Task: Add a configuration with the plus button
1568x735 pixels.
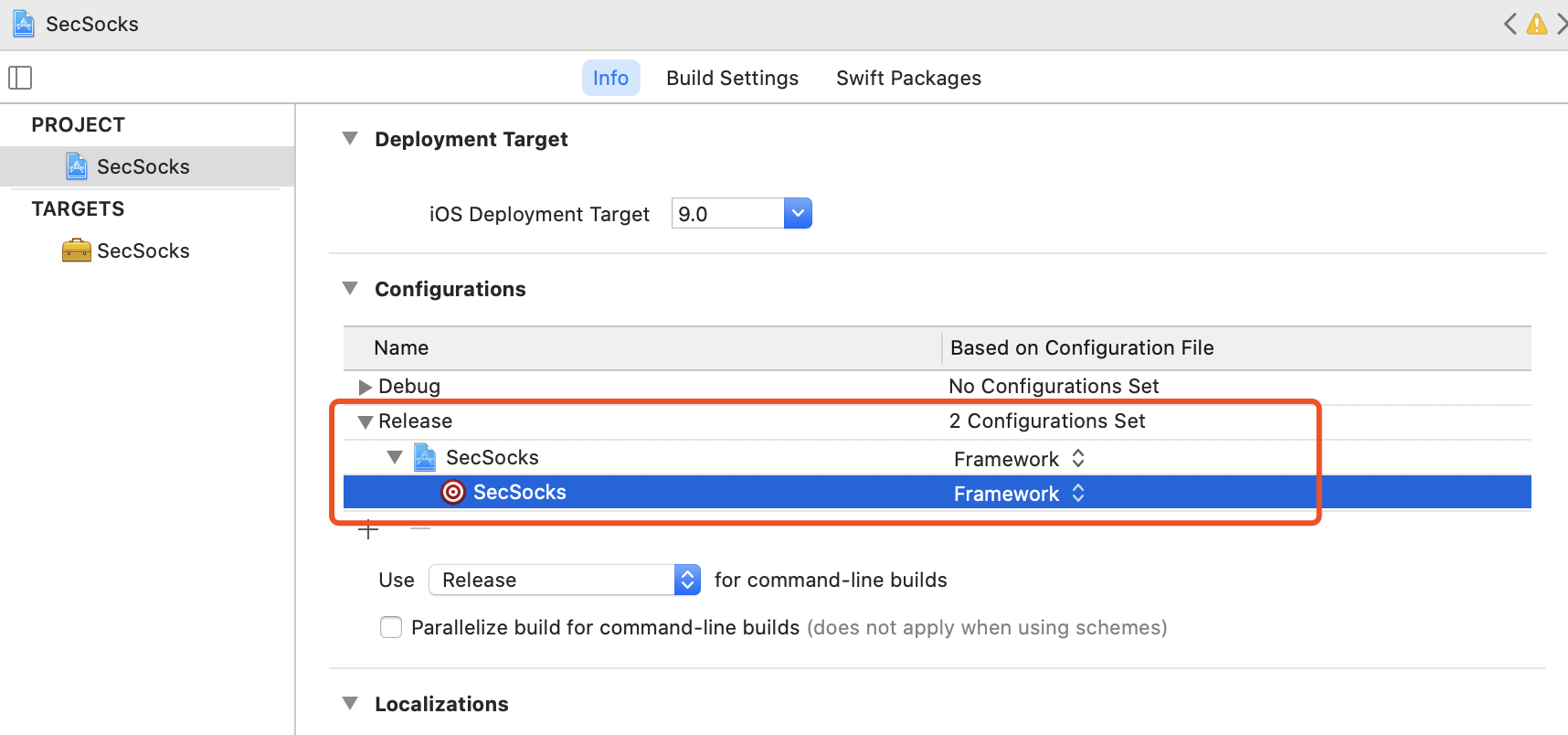Action: pyautogui.click(x=368, y=529)
